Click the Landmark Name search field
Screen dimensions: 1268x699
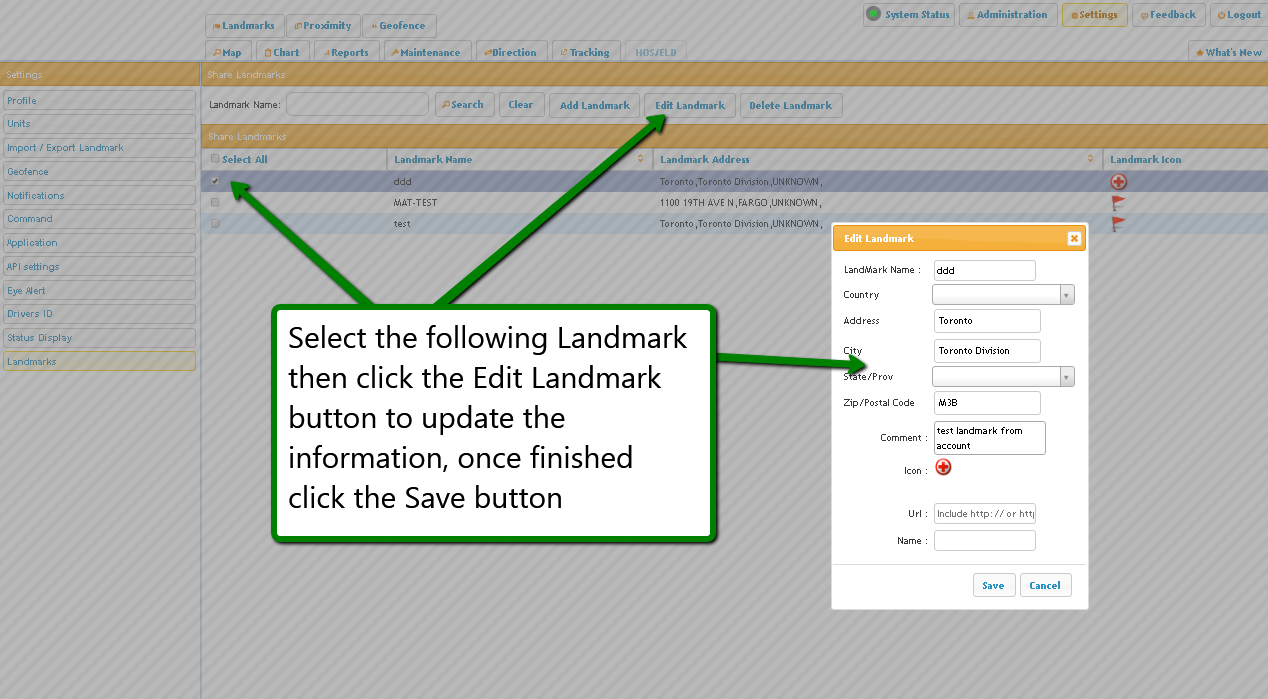tap(357, 105)
